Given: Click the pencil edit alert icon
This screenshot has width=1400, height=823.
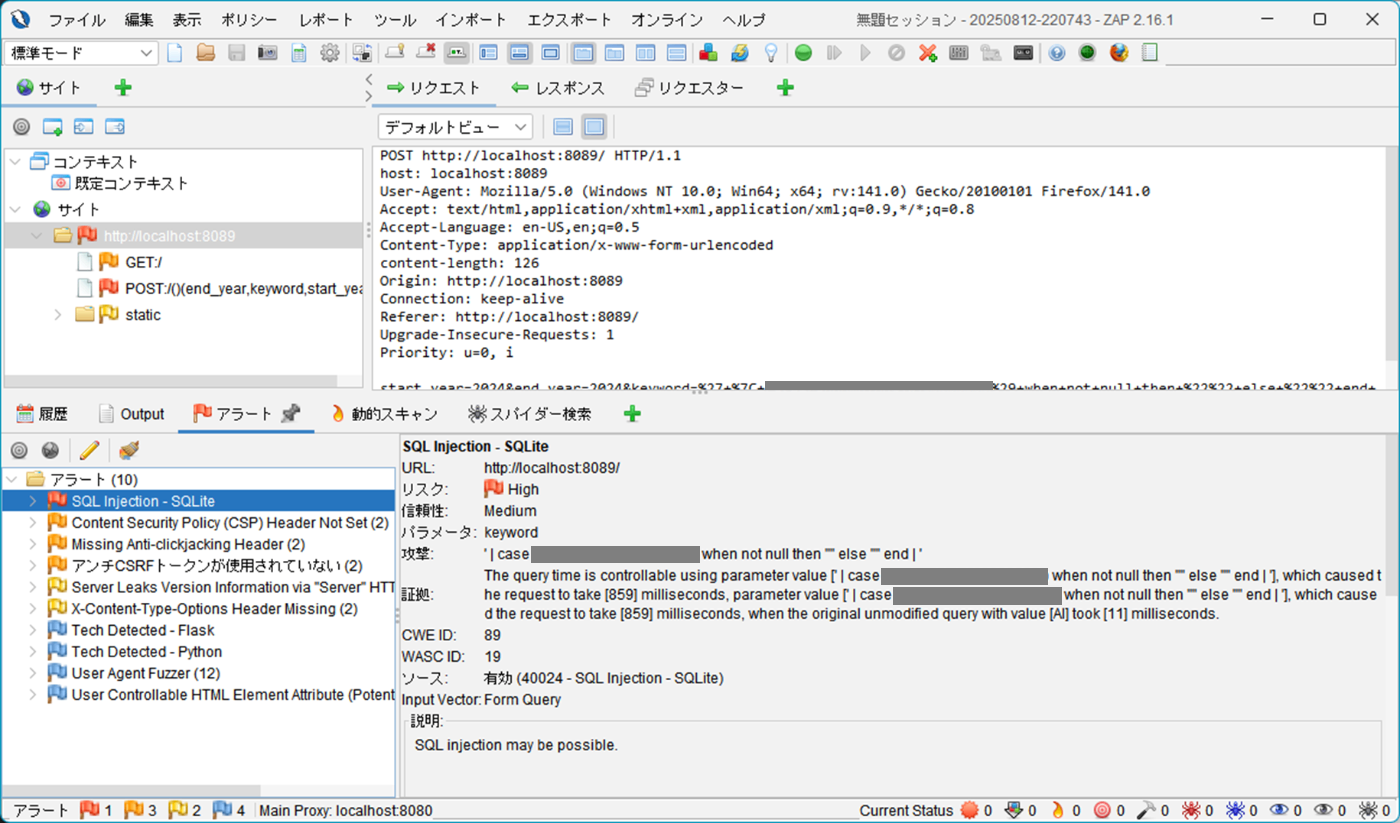Looking at the screenshot, I should [x=89, y=450].
